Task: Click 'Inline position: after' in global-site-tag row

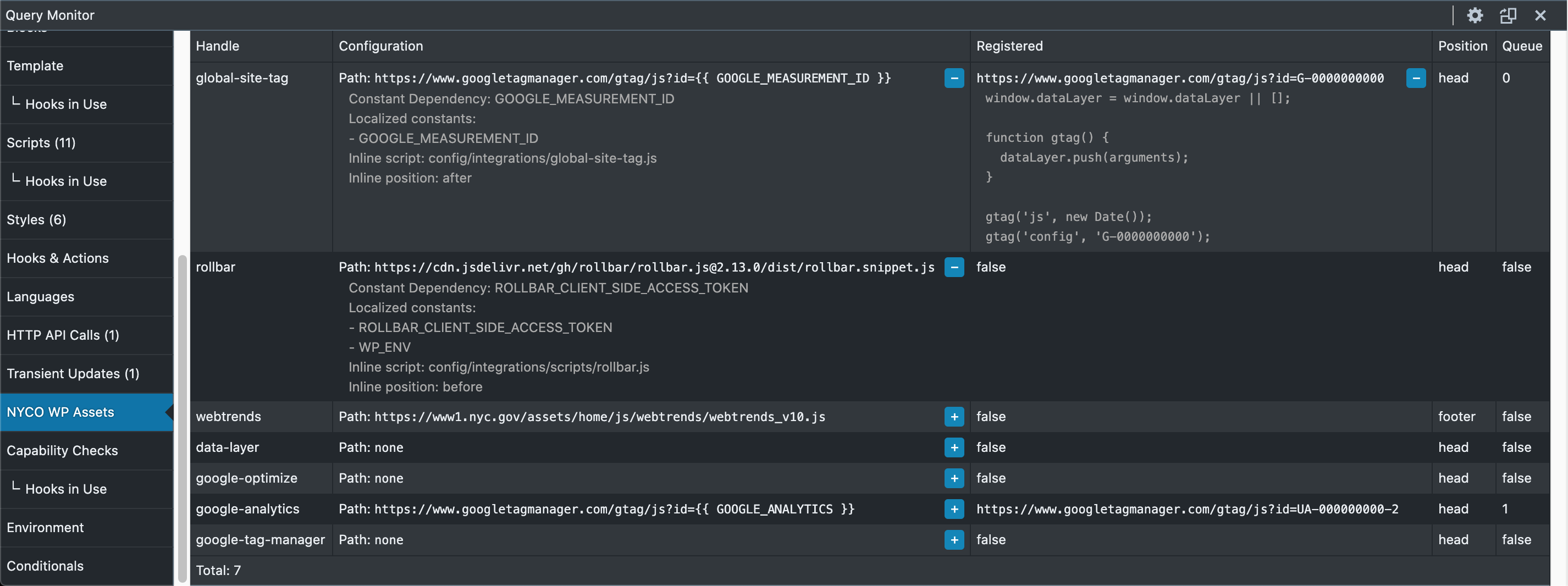Action: pos(410,178)
